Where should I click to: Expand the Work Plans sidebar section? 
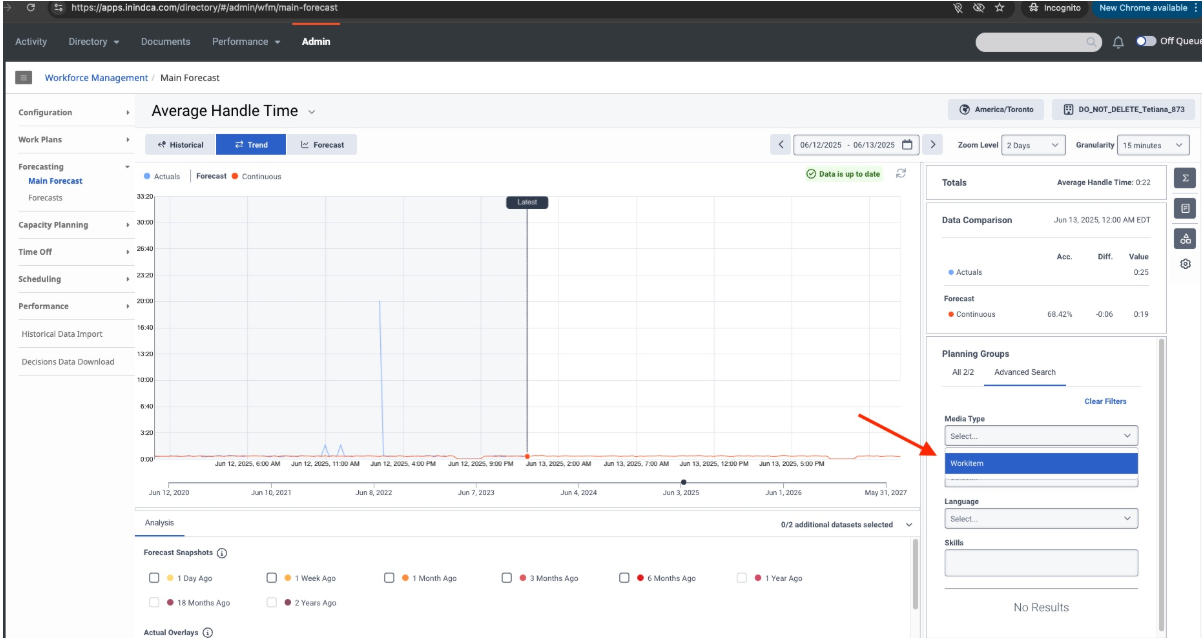[x=74, y=140]
